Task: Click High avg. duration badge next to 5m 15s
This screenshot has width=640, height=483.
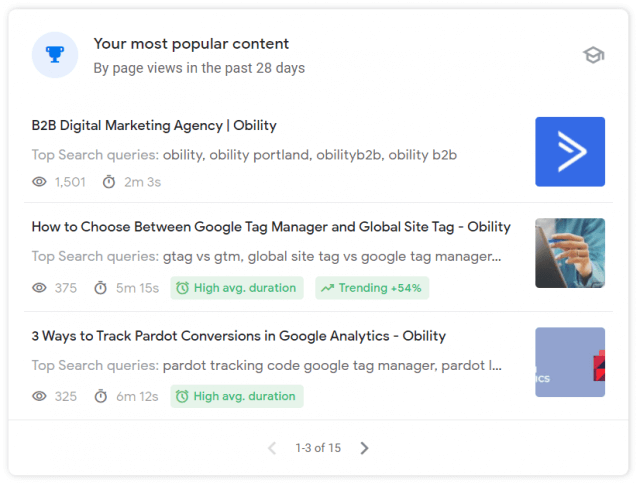Action: coord(237,288)
